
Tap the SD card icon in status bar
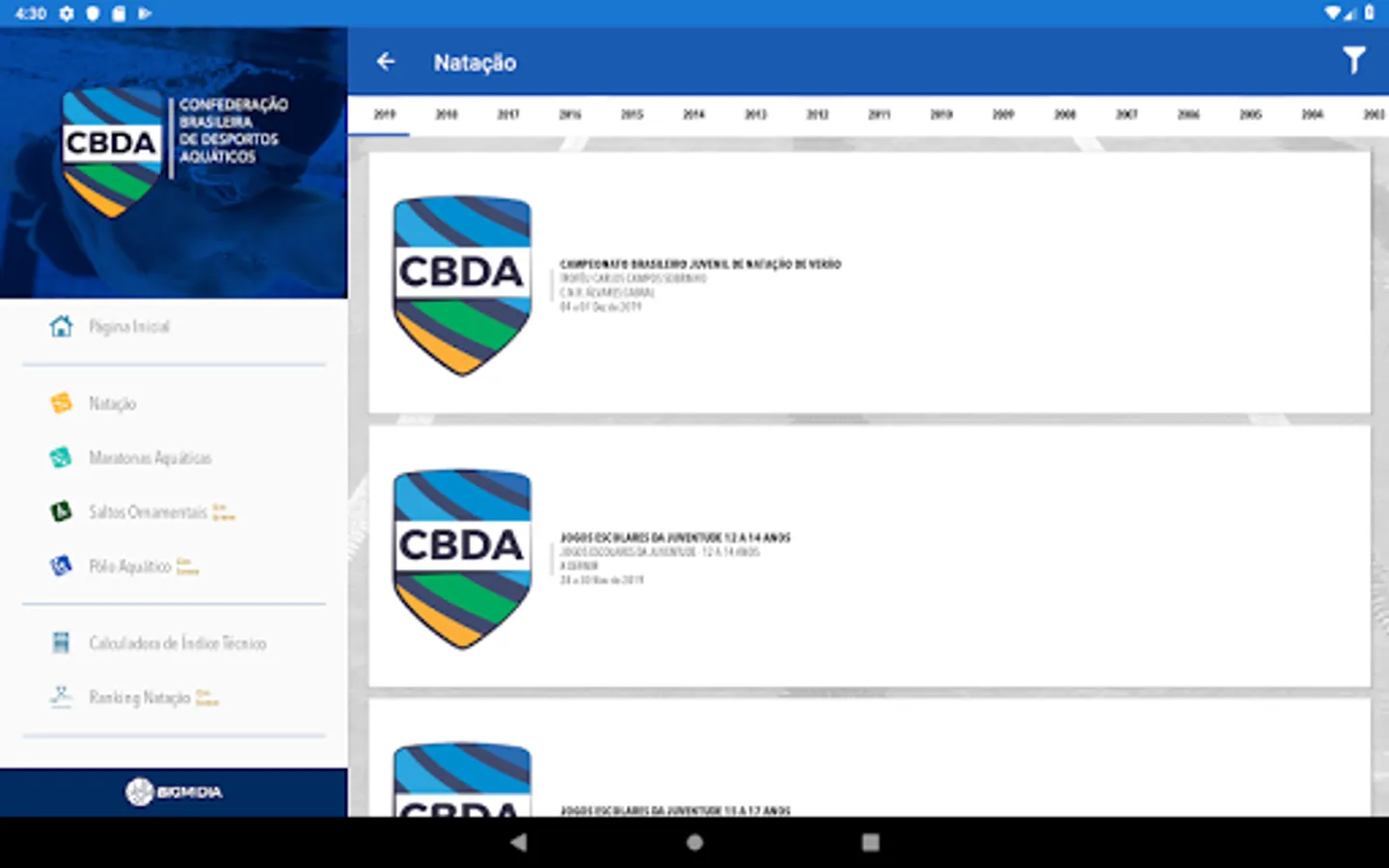pos(119,14)
